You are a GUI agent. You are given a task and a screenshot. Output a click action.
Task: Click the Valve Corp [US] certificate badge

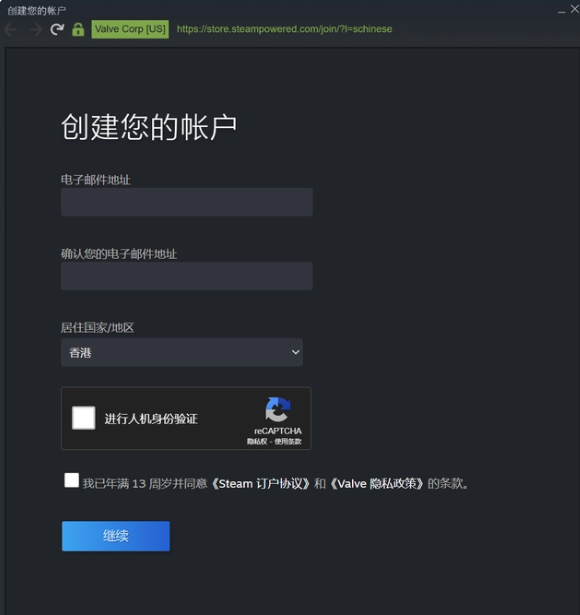[130, 29]
